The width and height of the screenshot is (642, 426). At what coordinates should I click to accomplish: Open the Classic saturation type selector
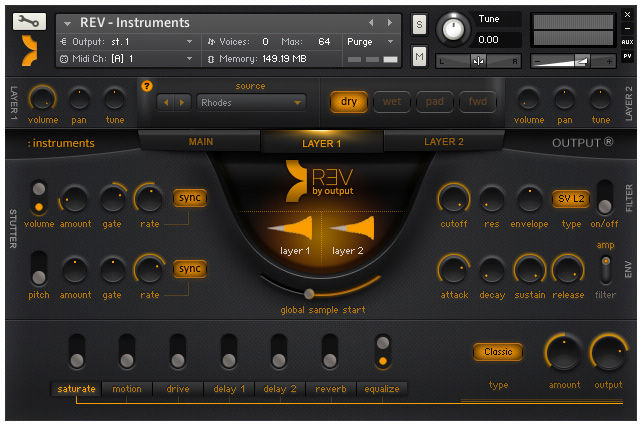tap(498, 352)
